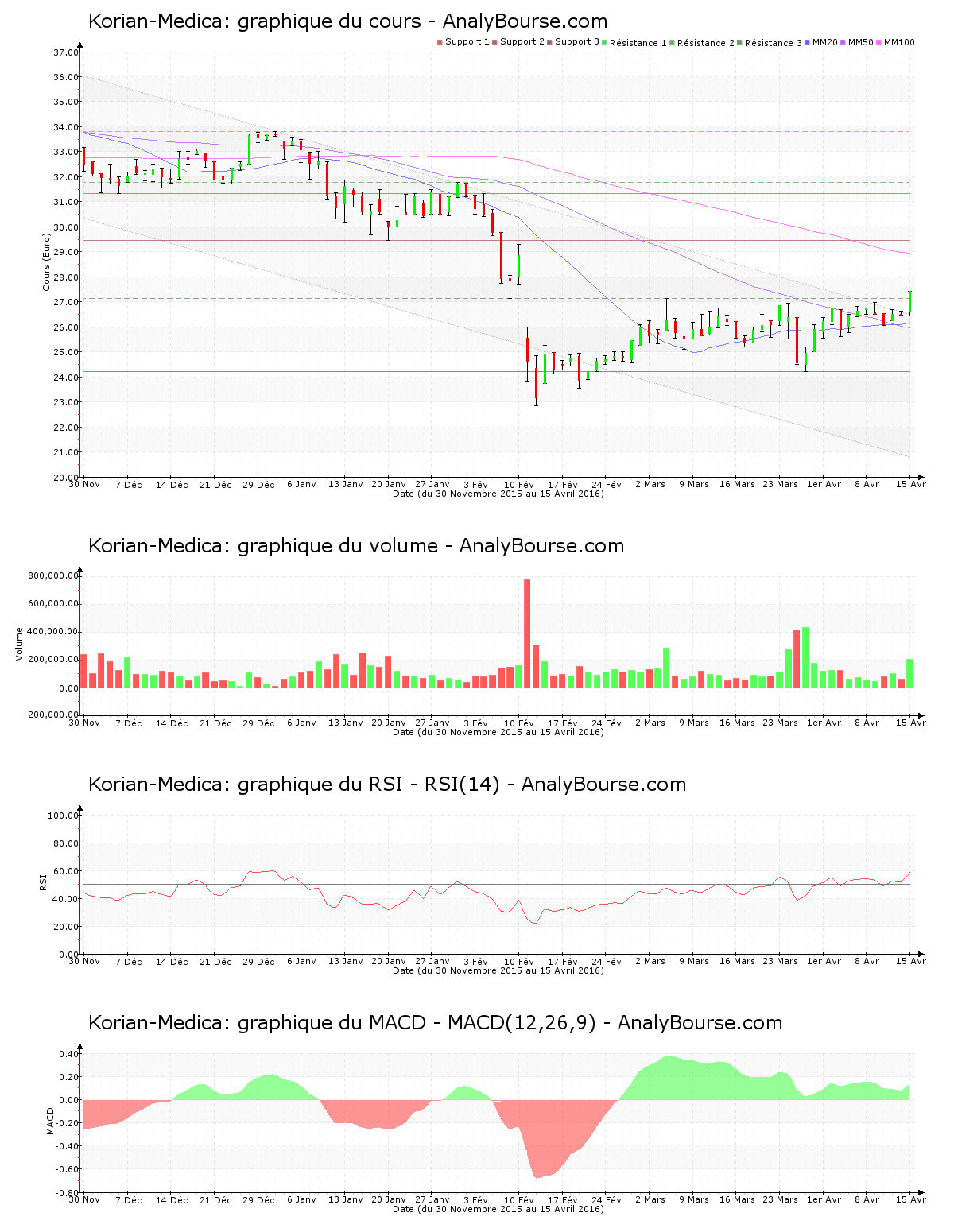Click the Résistance 1 legend entry
Screen dimensions: 954x1232
[634, 43]
